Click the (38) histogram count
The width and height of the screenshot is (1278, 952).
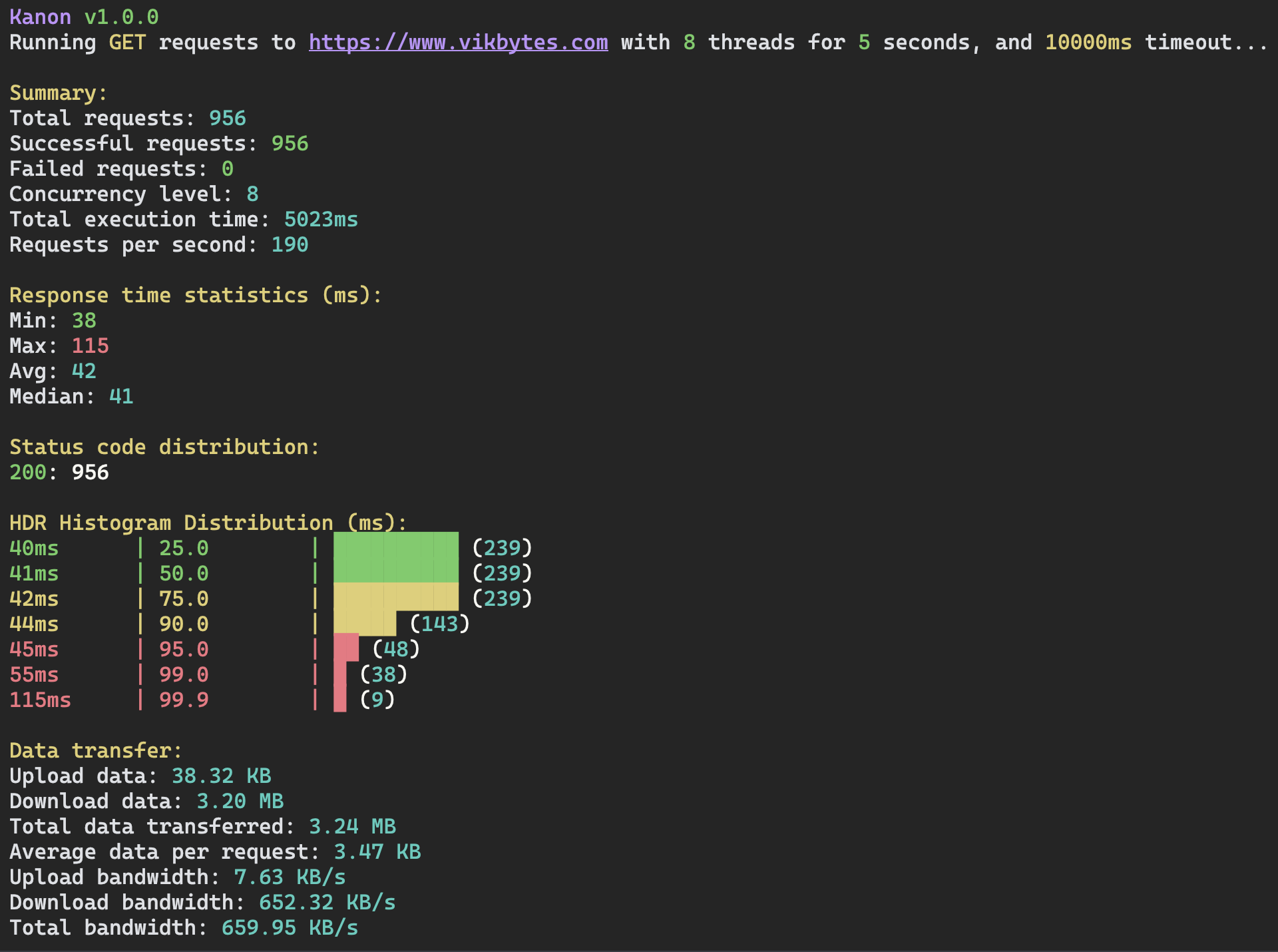point(383,675)
